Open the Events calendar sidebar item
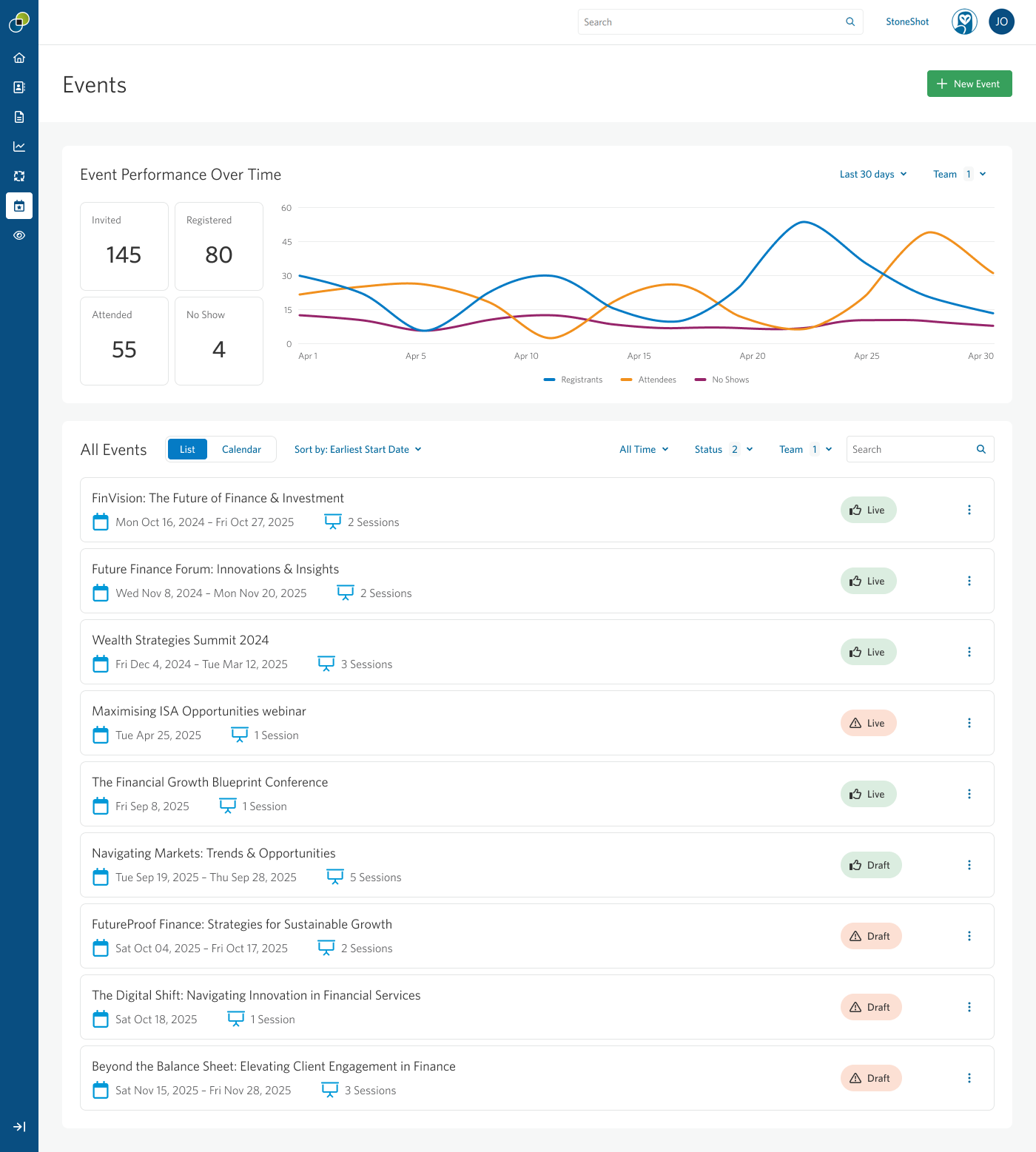Viewport: 1036px width, 1152px height. point(19,206)
